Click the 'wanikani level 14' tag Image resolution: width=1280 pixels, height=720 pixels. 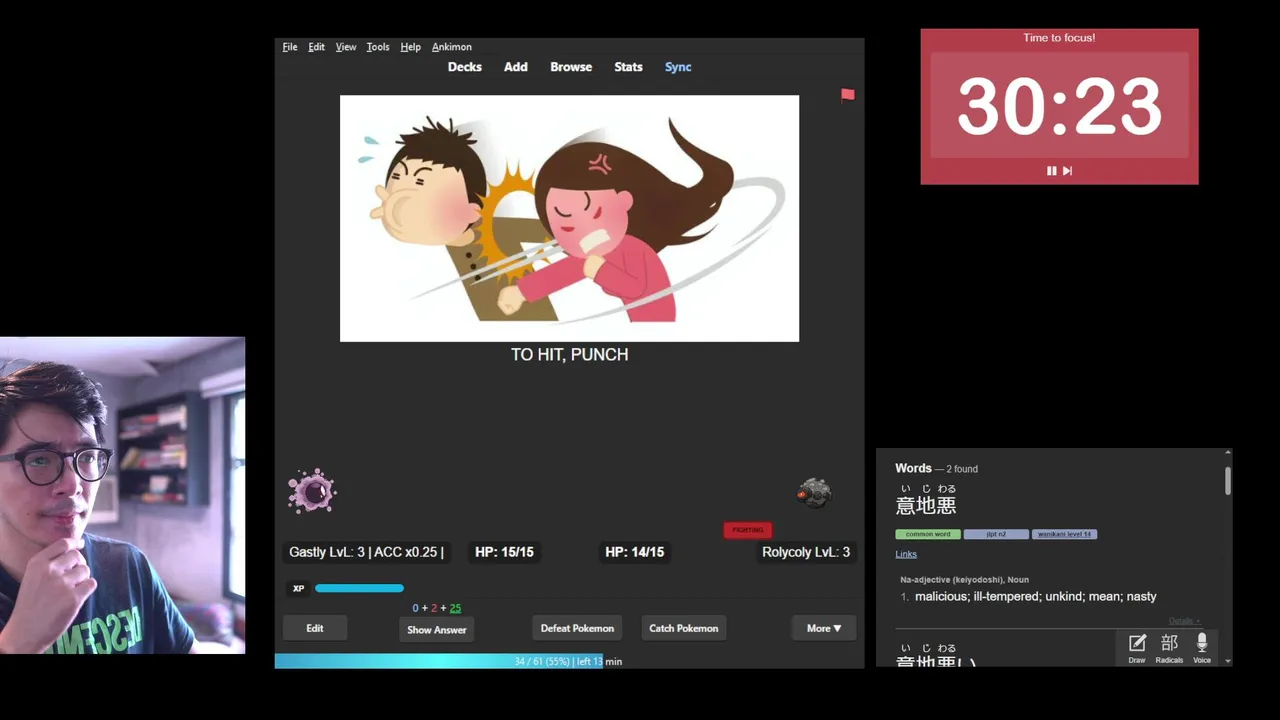[1064, 534]
